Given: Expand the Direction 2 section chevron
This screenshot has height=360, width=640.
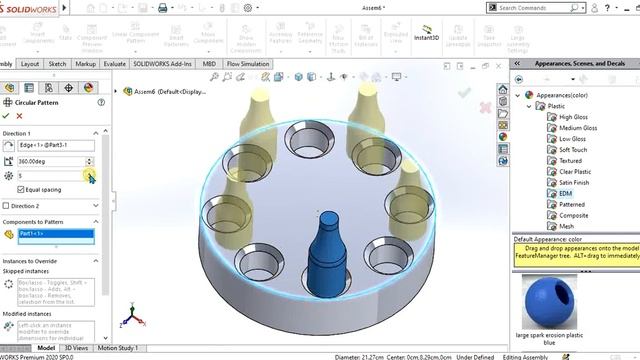Looking at the screenshot, I should point(96,206).
